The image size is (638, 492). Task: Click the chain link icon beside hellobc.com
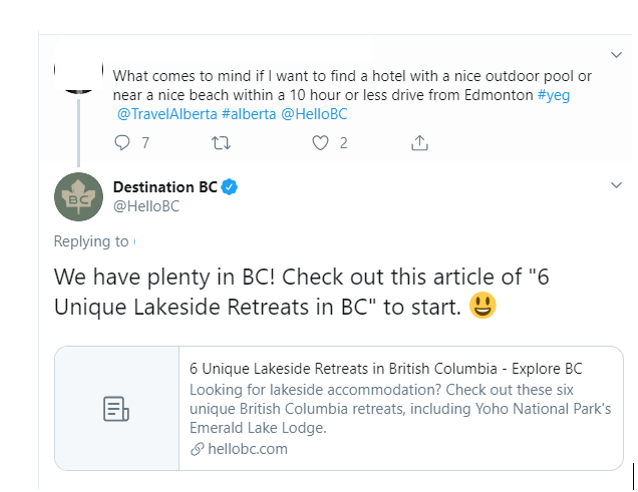197,449
